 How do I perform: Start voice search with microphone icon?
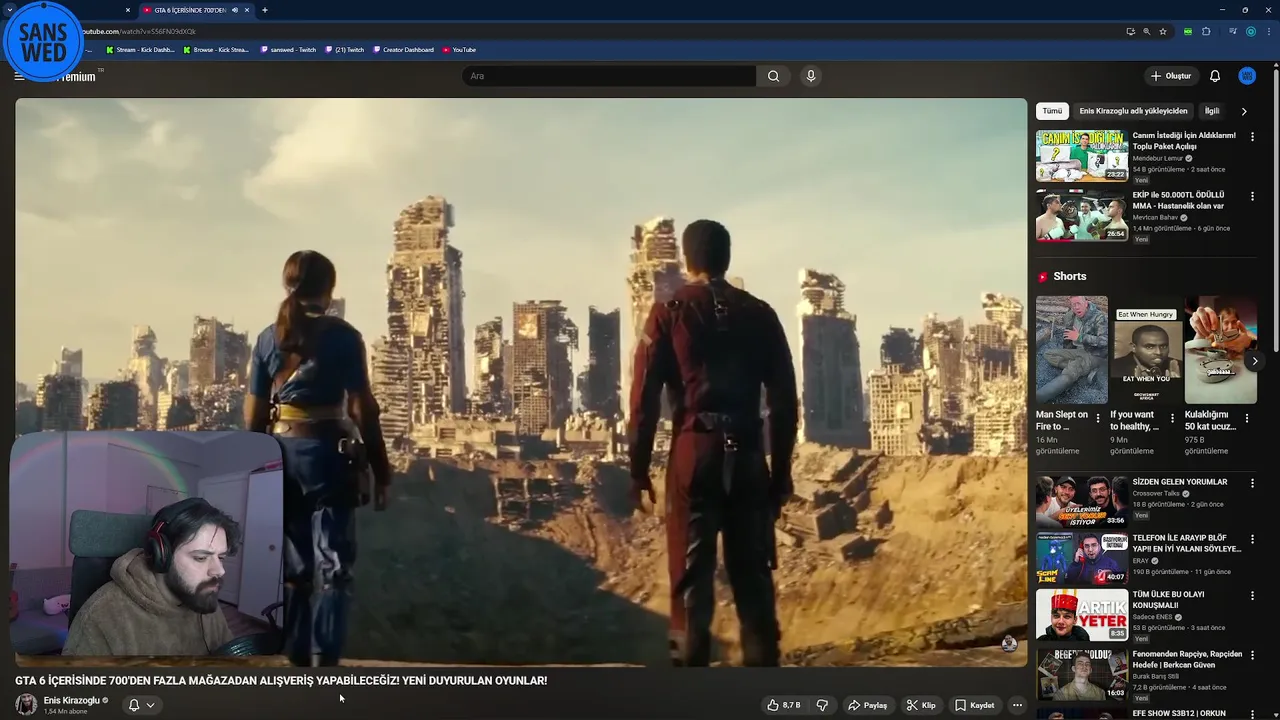tap(811, 76)
